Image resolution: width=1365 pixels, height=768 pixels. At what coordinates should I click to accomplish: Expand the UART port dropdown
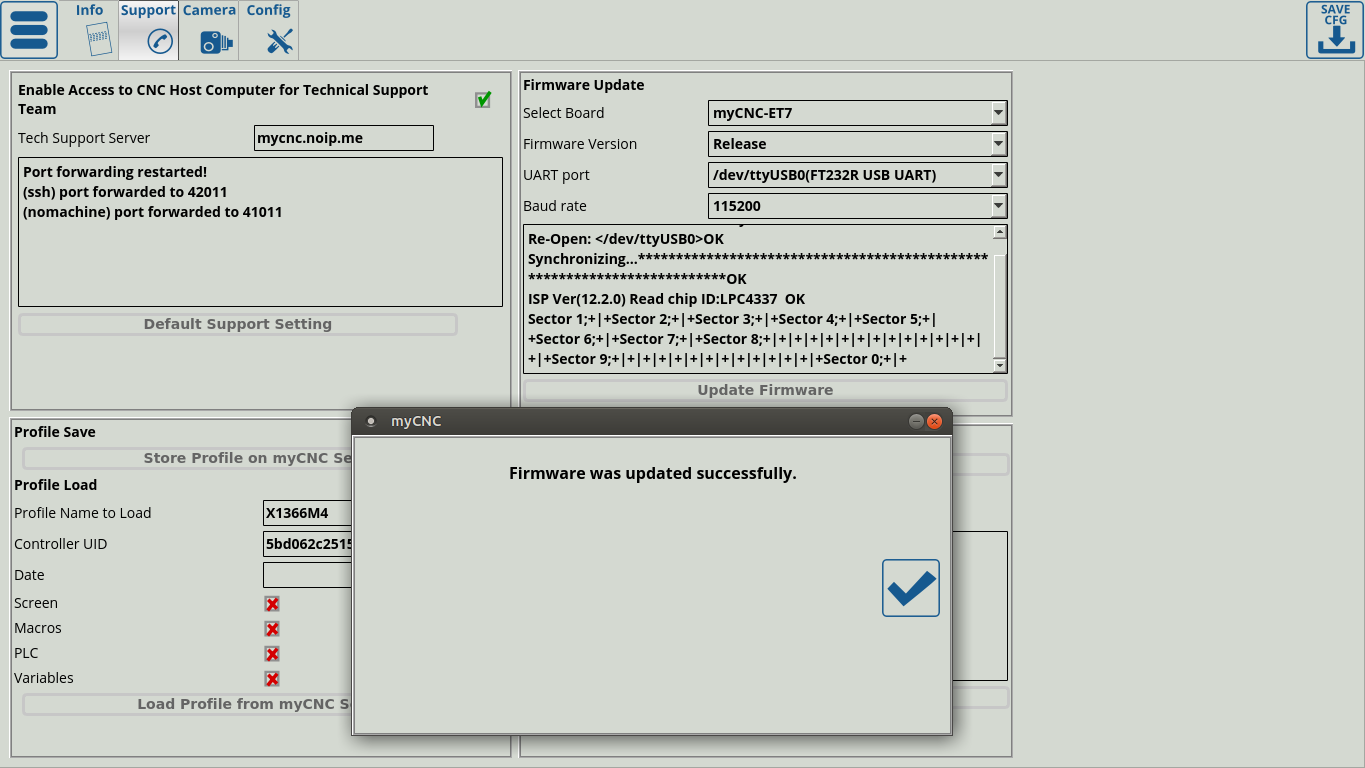998,175
